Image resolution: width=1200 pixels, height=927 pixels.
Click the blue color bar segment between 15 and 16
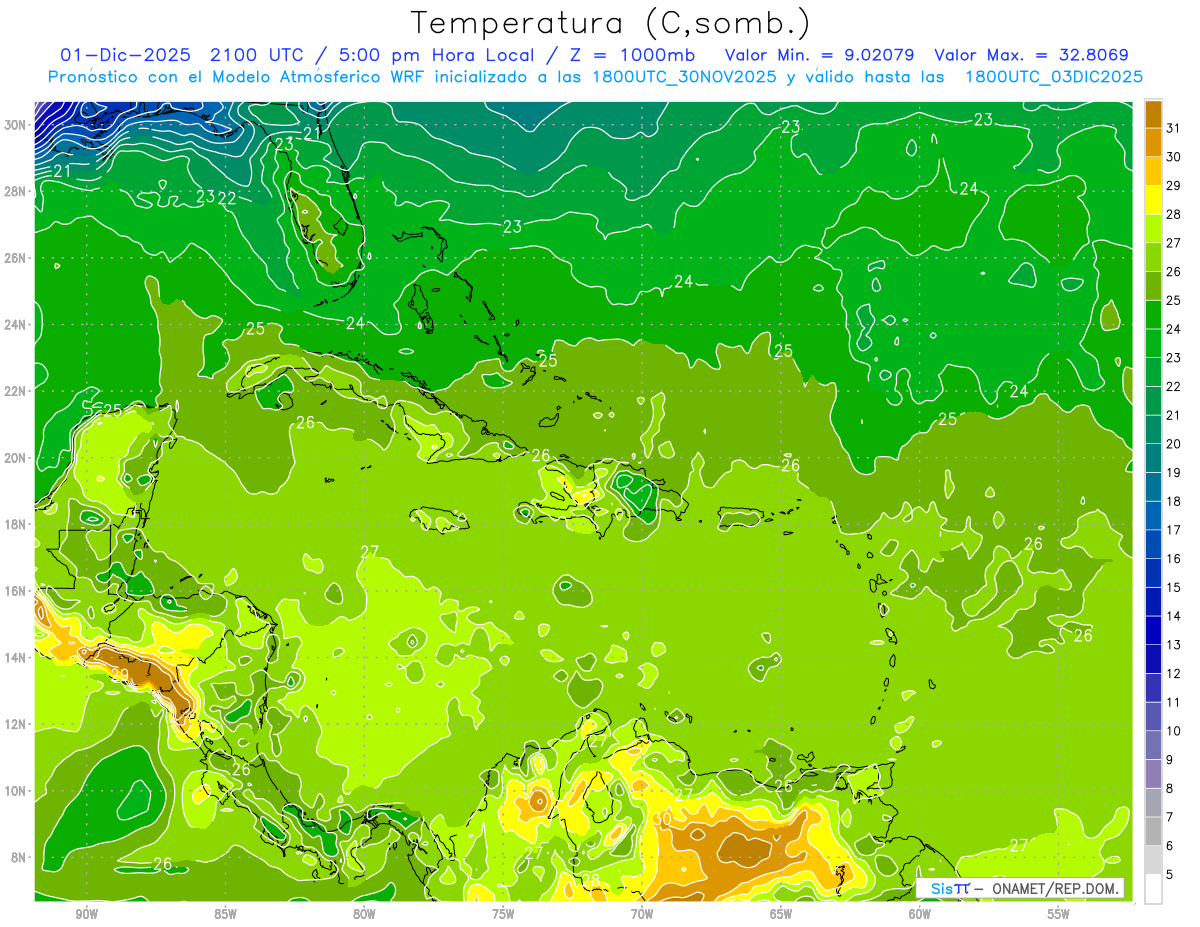[x=1153, y=574]
